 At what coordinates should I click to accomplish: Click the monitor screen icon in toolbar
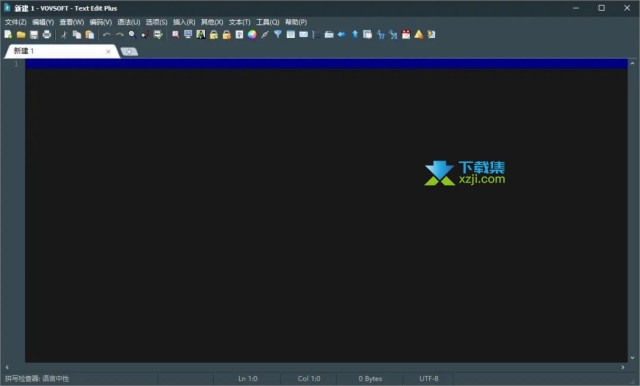[188, 35]
